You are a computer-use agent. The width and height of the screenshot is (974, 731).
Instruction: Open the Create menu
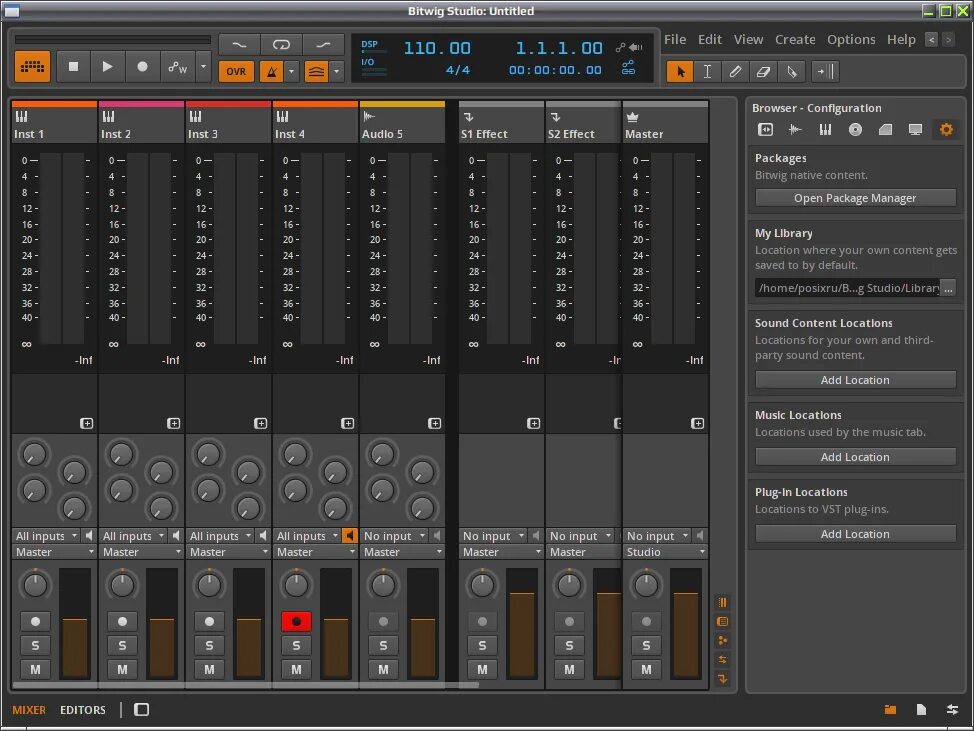coord(795,39)
